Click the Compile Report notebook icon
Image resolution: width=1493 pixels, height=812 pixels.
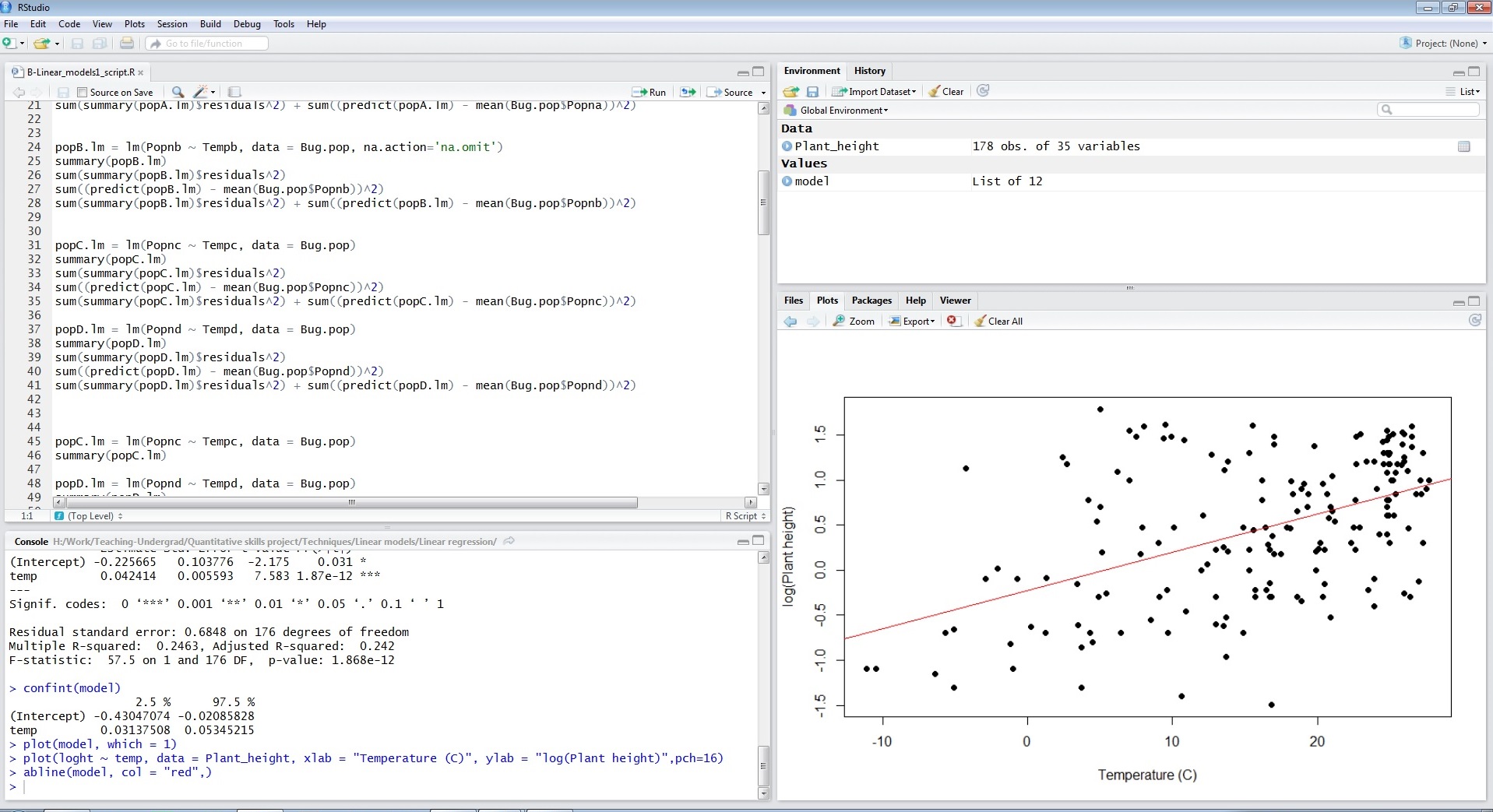coord(234,92)
